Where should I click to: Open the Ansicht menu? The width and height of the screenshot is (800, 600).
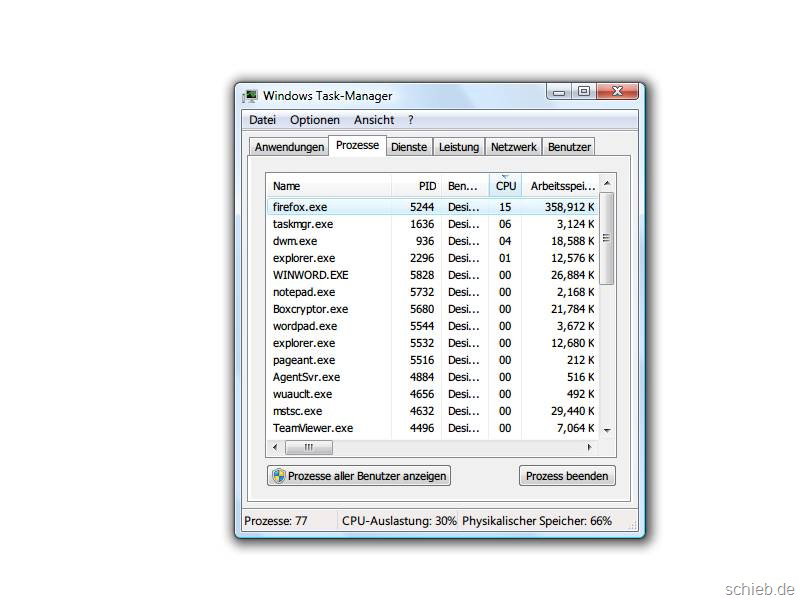374,120
